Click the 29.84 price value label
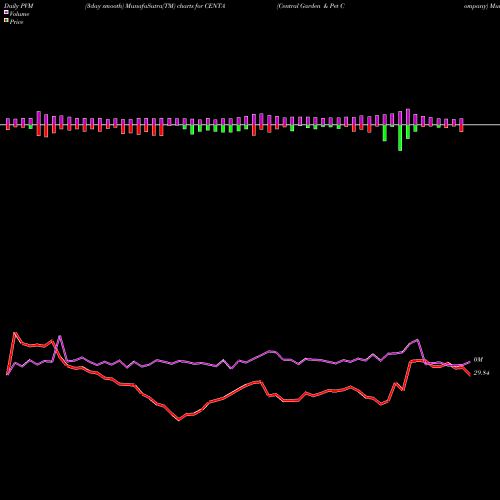The width and height of the screenshot is (500, 500). [481, 373]
